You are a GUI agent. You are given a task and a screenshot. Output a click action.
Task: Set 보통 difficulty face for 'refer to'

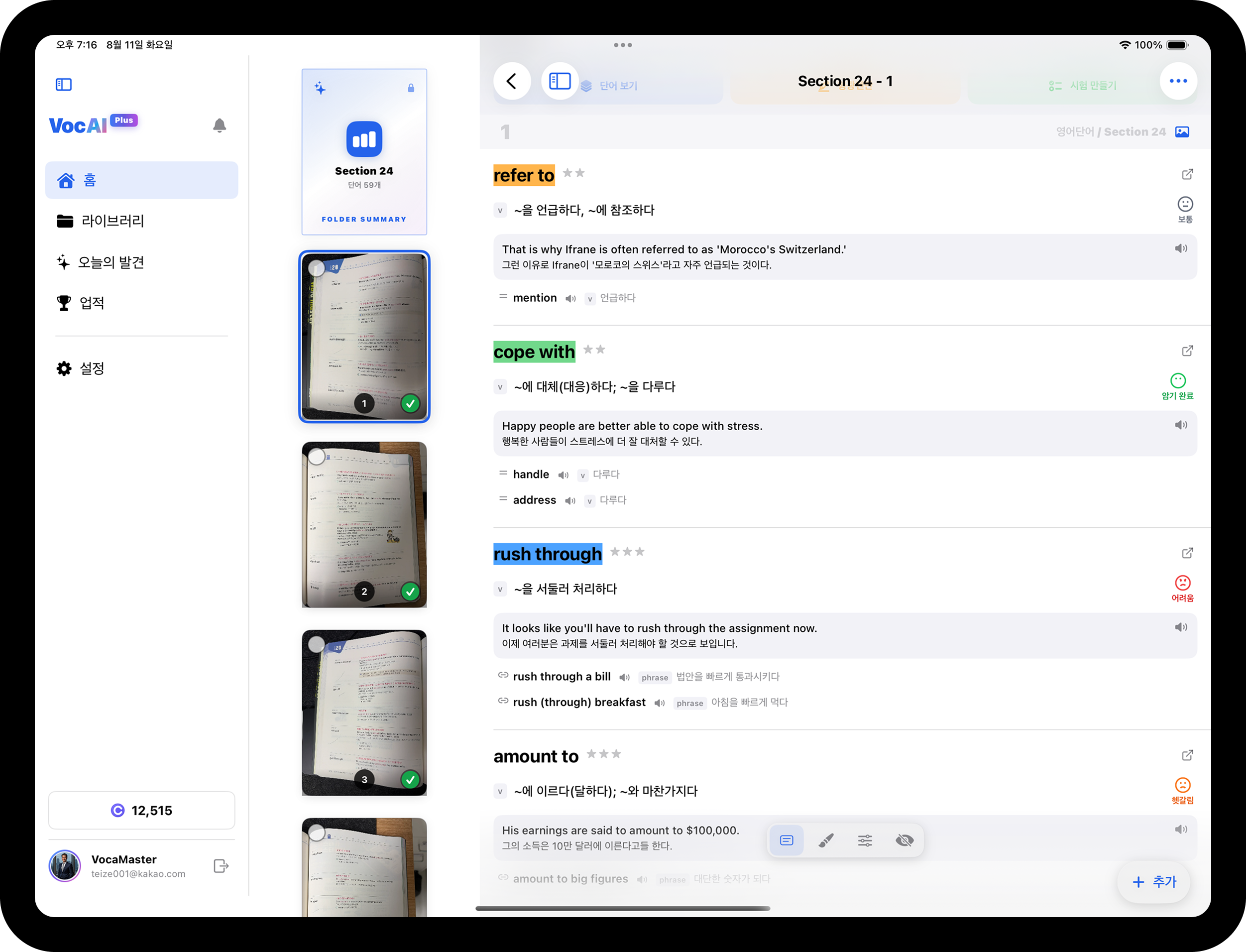[1185, 210]
